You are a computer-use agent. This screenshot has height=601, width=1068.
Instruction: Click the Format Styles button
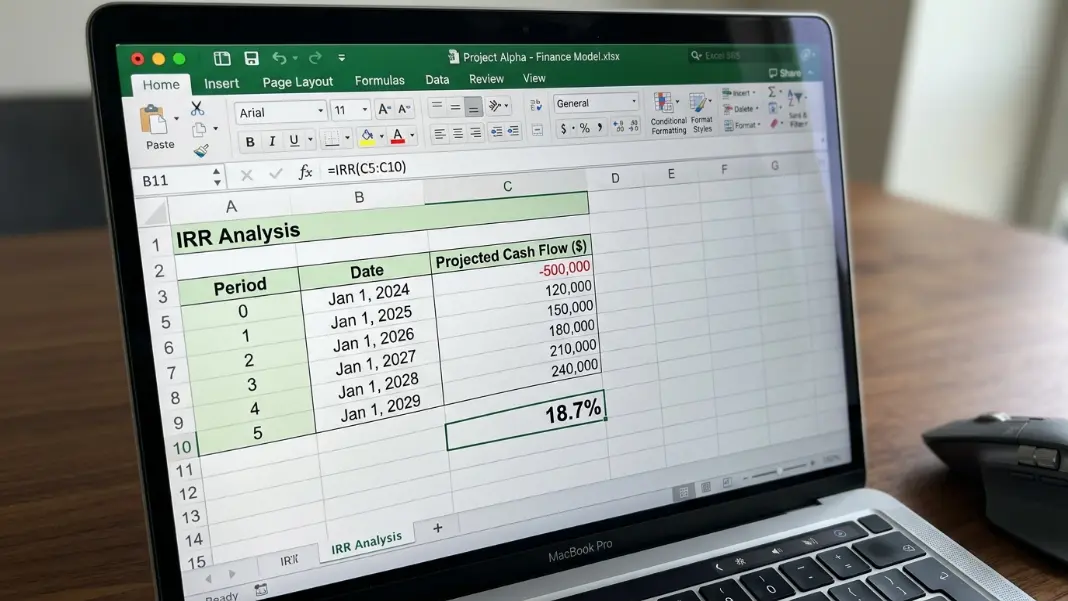click(702, 114)
